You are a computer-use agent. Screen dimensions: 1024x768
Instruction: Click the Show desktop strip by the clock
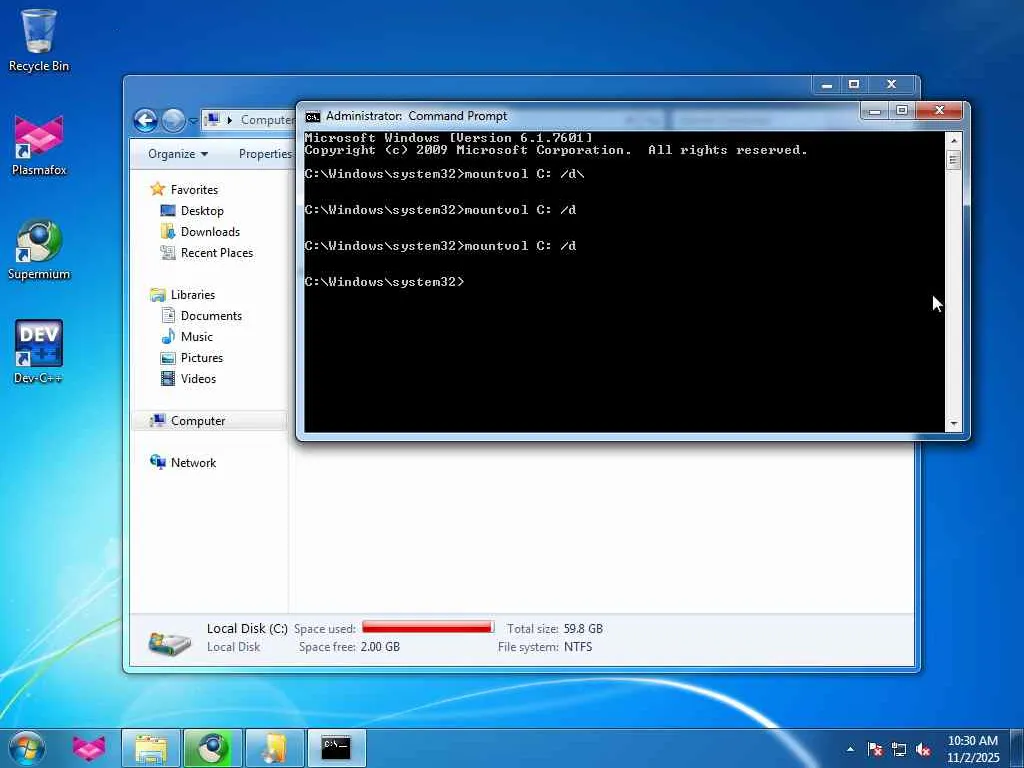[1017, 749]
